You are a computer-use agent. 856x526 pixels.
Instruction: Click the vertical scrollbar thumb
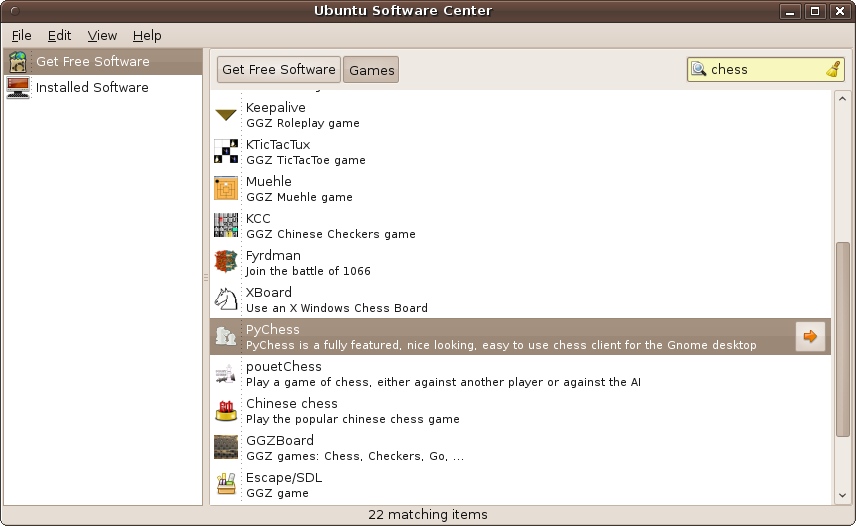[842, 339]
